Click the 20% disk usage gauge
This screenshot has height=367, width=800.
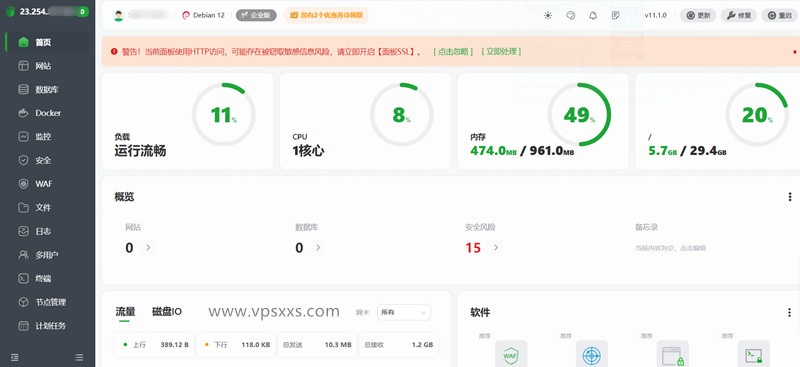757,115
